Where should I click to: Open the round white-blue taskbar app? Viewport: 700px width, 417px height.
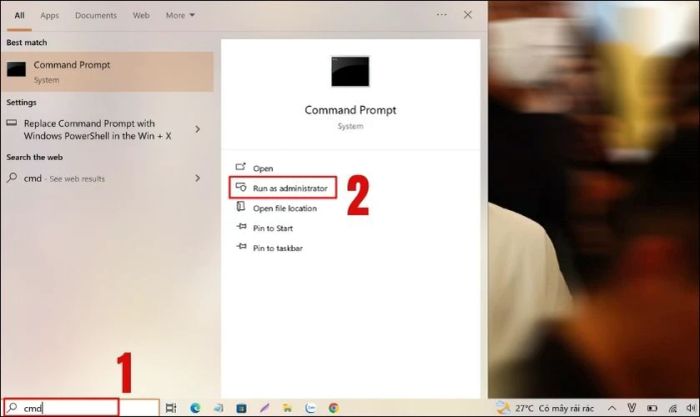click(310, 408)
